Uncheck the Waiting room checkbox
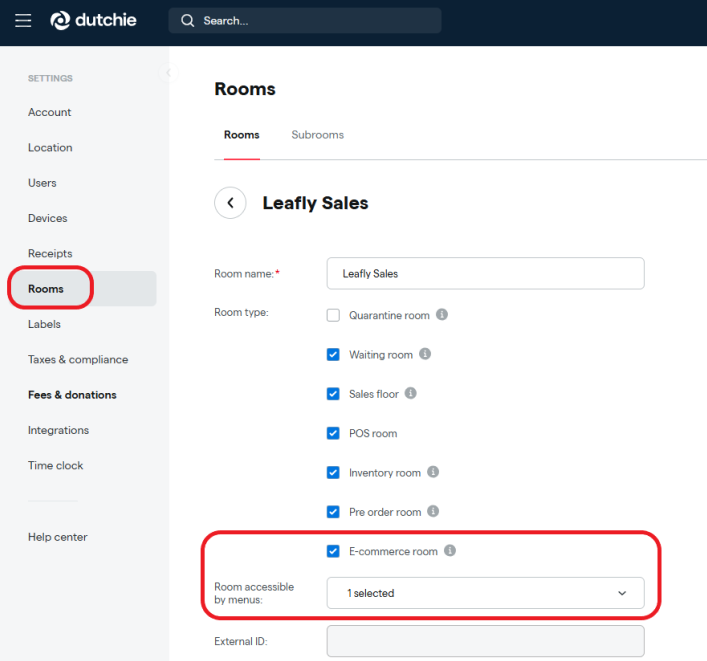Image resolution: width=707 pixels, height=661 pixels. pos(333,354)
